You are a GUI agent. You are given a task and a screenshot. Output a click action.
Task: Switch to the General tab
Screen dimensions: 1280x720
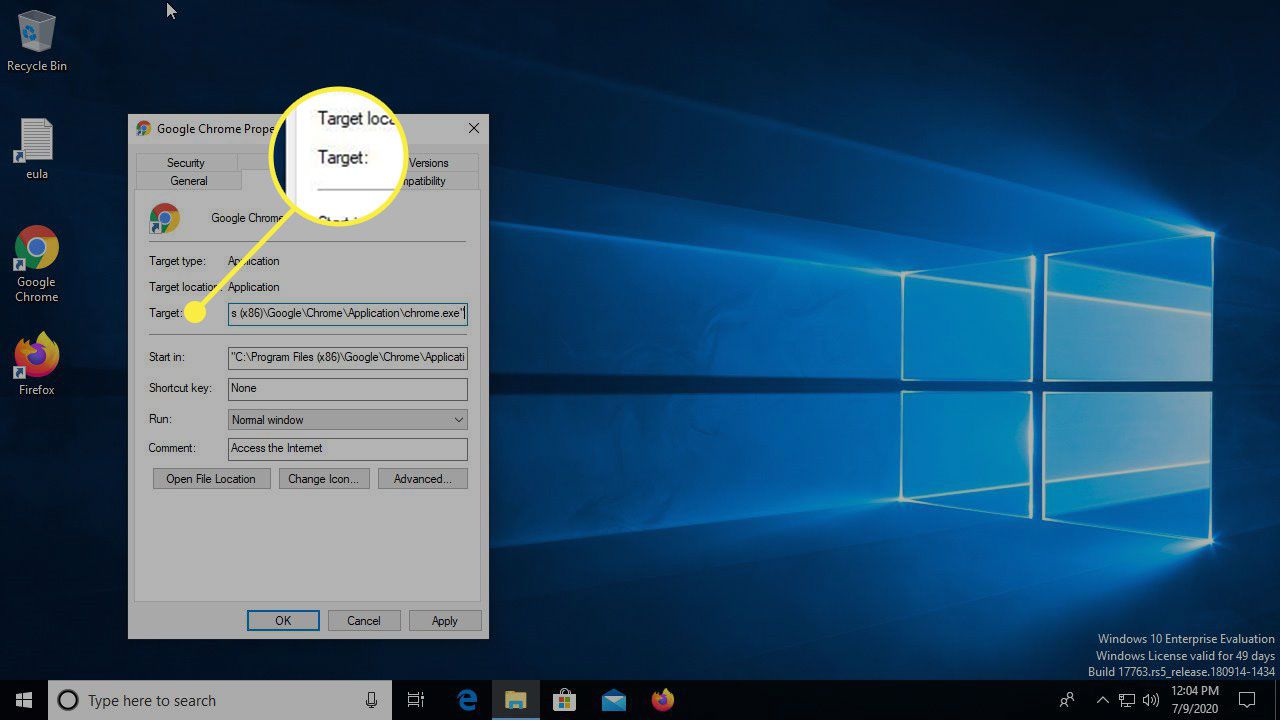pyautogui.click(x=189, y=181)
